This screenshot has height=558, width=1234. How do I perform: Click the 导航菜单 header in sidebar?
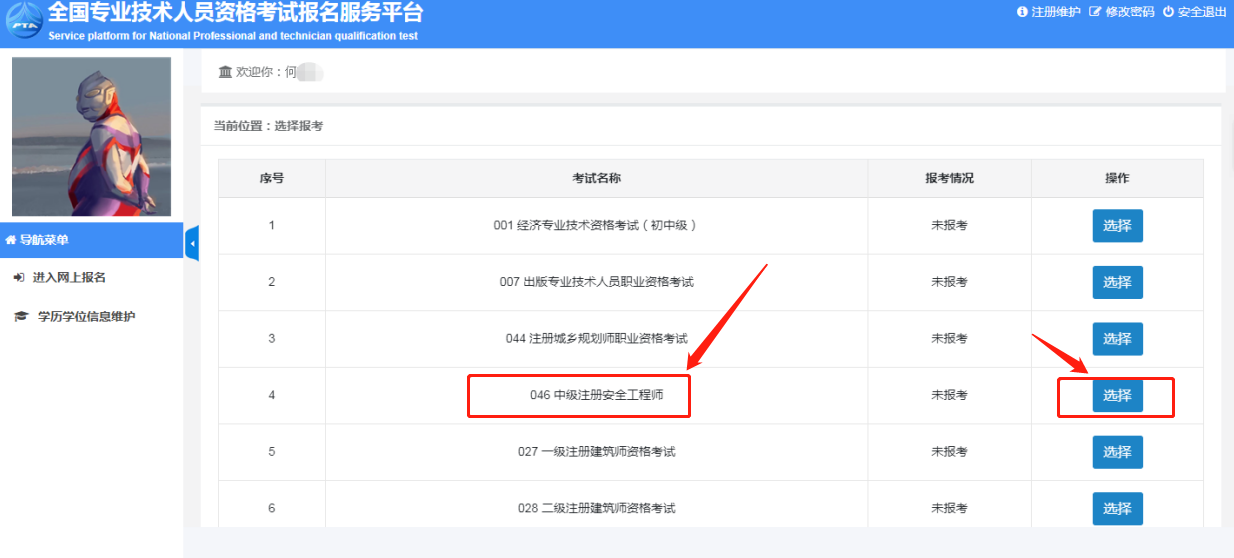(91, 240)
